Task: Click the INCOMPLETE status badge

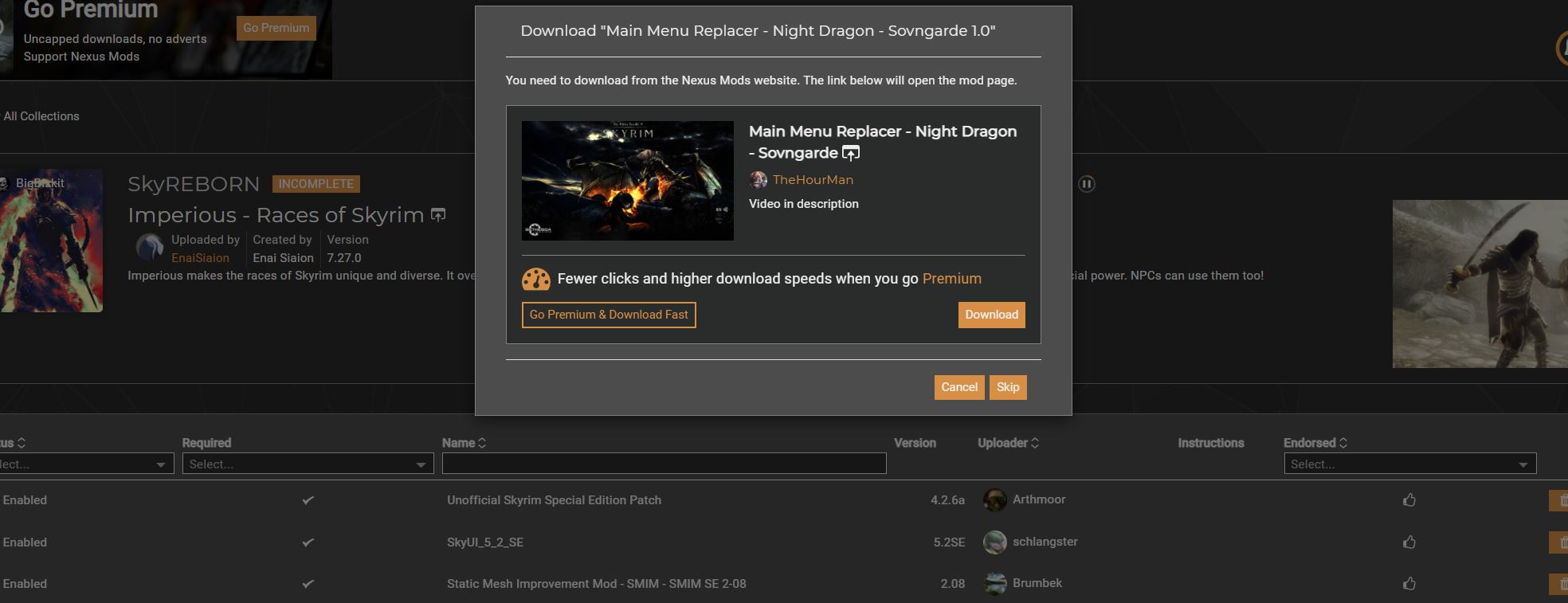Action: 316,184
